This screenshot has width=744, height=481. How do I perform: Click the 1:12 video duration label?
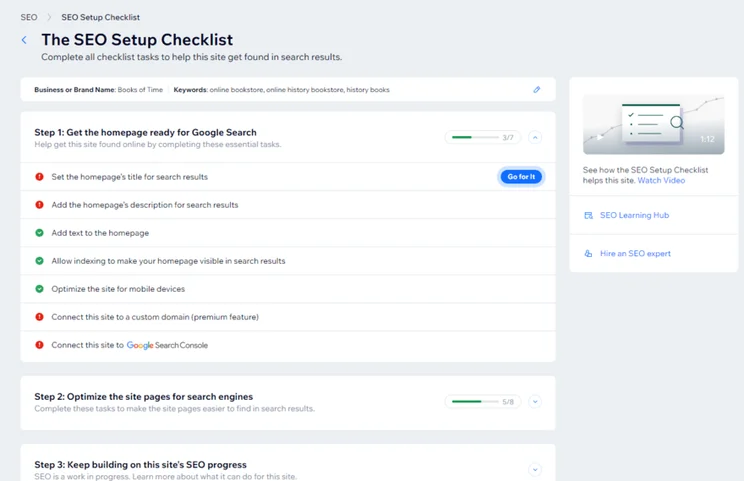coord(707,139)
